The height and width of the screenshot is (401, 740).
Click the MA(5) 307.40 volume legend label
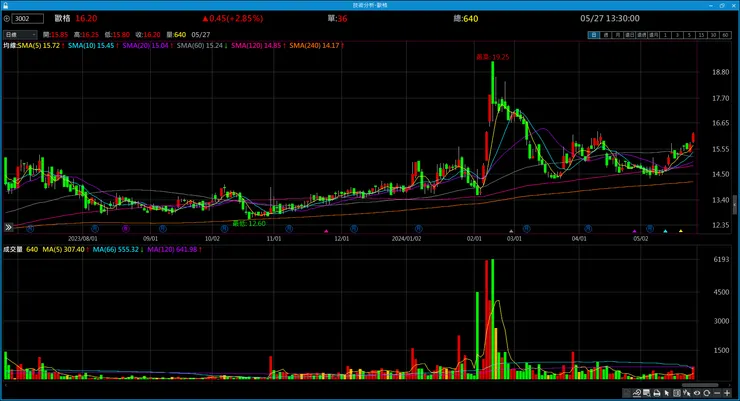click(x=64, y=250)
